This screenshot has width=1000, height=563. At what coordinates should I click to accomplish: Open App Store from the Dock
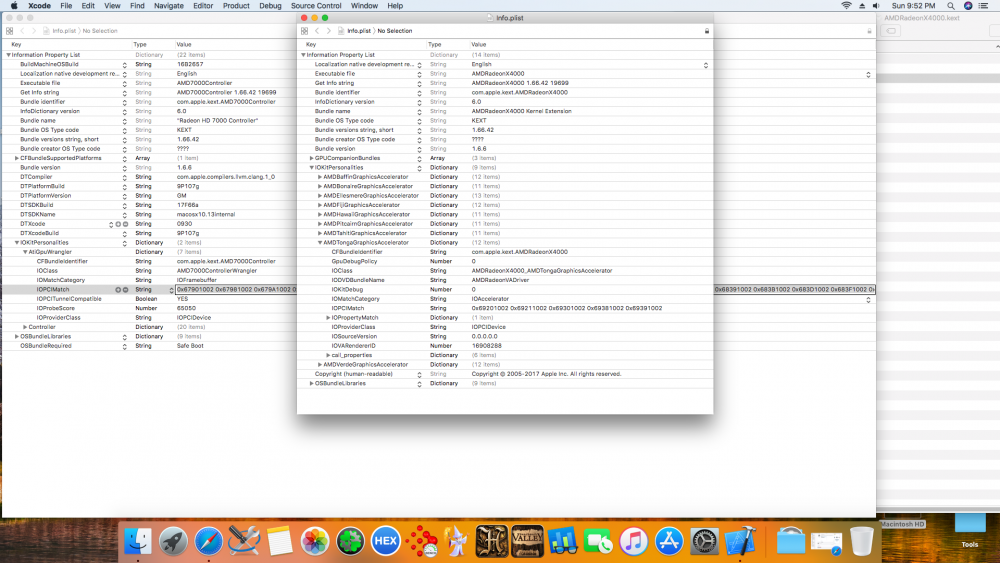[x=669, y=541]
